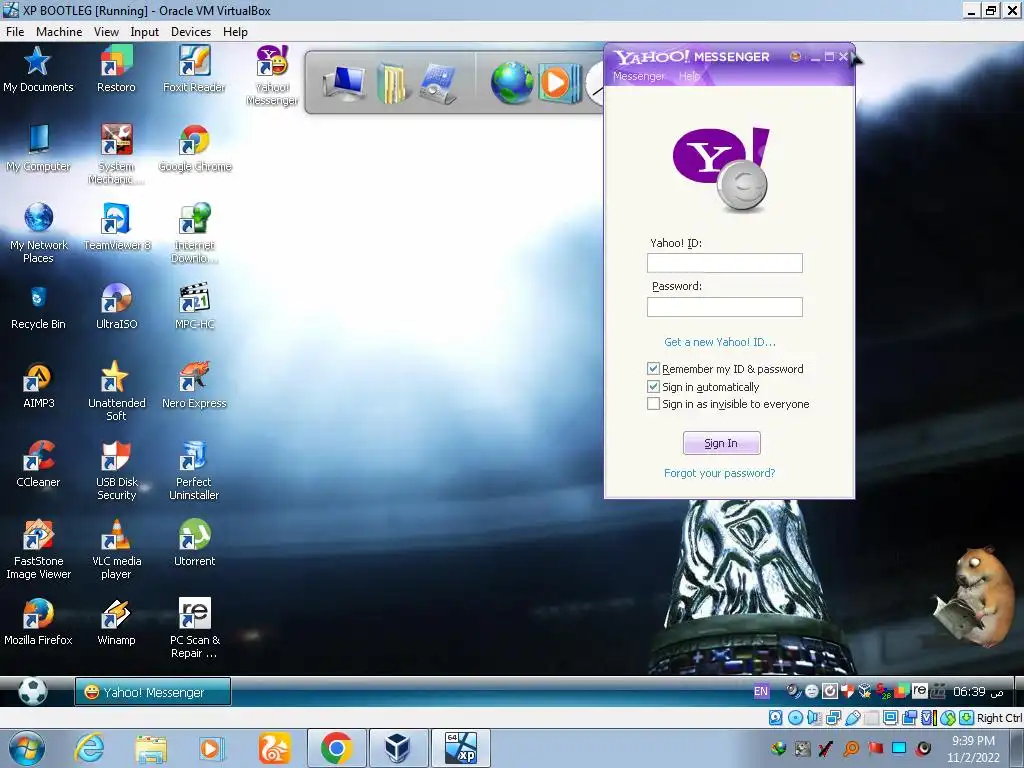The width and height of the screenshot is (1024, 768).
Task: Launch TeamViewer 8 shortcut
Action: [116, 227]
